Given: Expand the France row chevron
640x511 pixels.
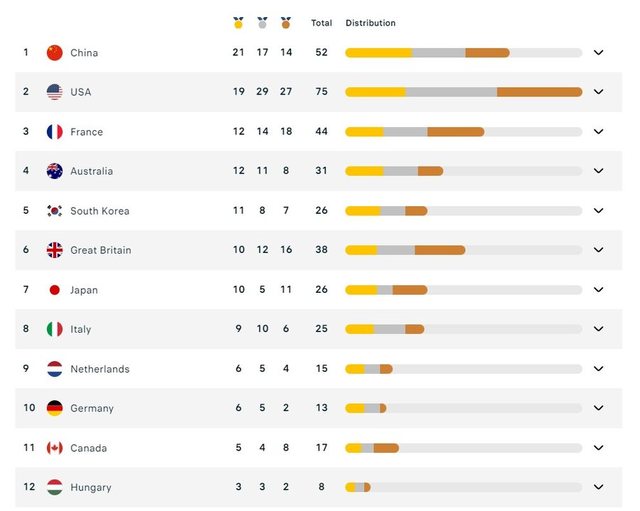Looking at the screenshot, I should coord(598,131).
